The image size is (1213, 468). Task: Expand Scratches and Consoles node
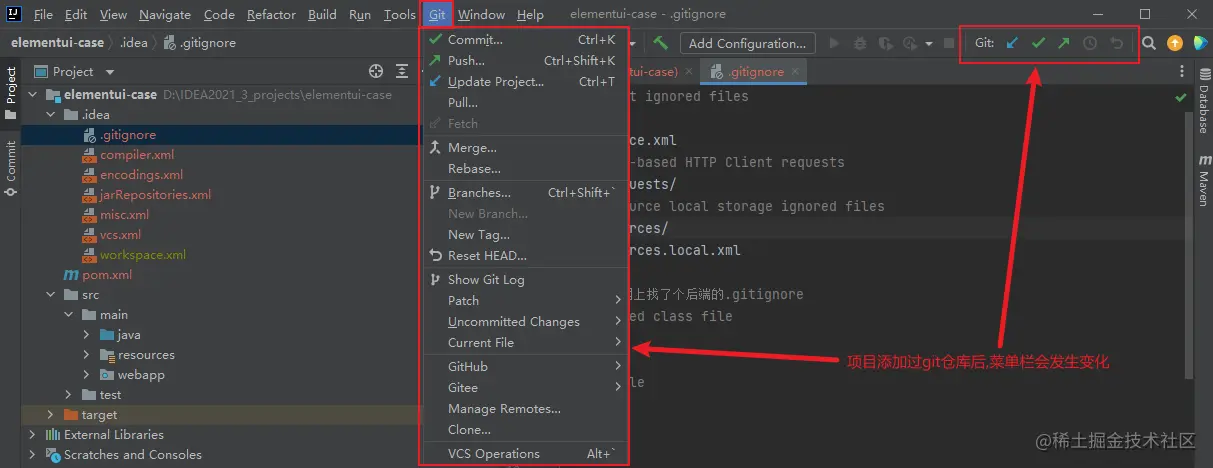click(x=34, y=454)
